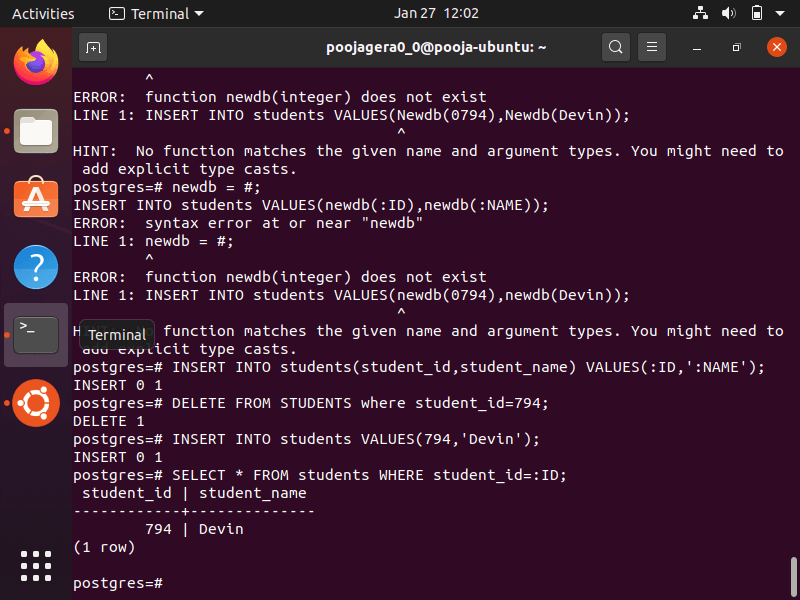
Task: Open the Activities overview
Action: tap(43, 14)
